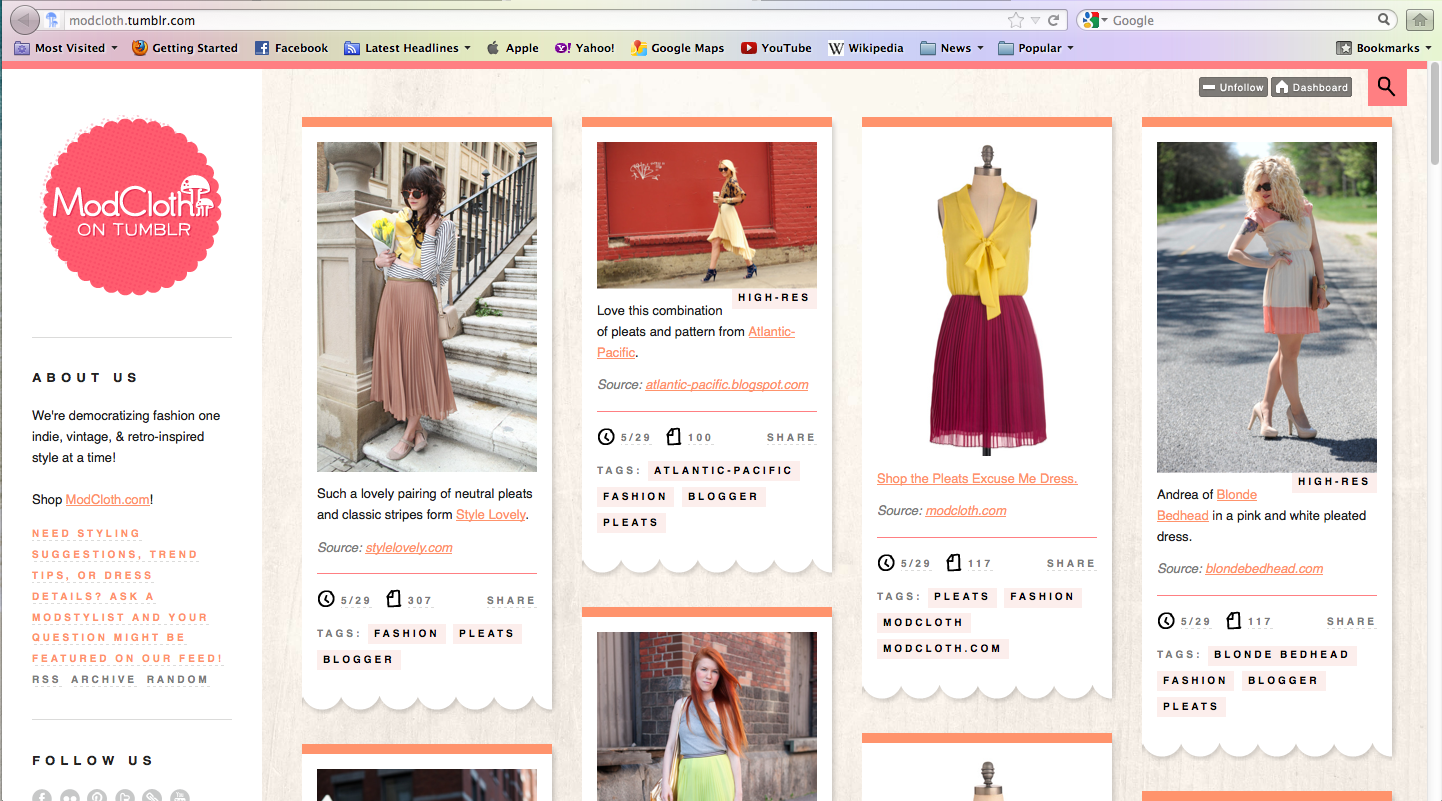Go to the browser home page icon
The width and height of the screenshot is (1442, 801).
1418,20
